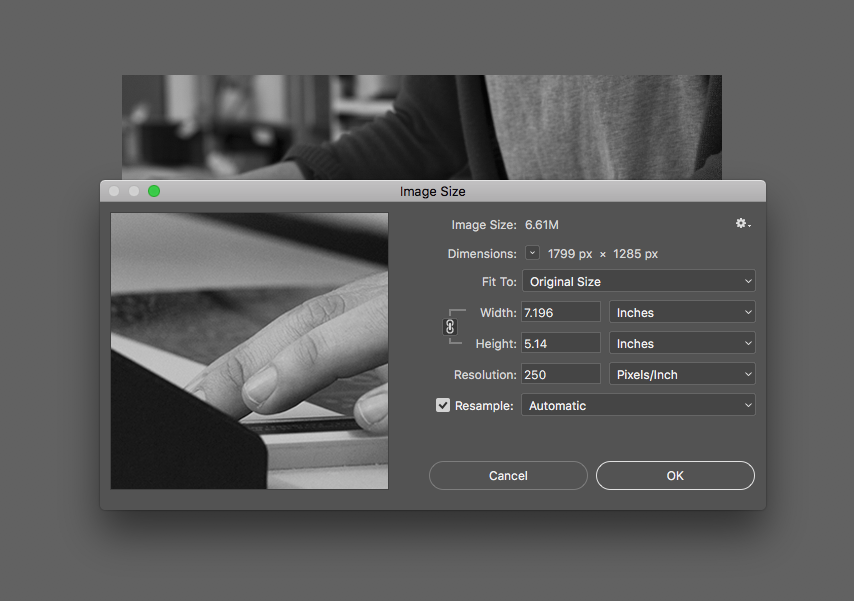Click the green zoom window button
The height and width of the screenshot is (601, 854).
tap(154, 191)
